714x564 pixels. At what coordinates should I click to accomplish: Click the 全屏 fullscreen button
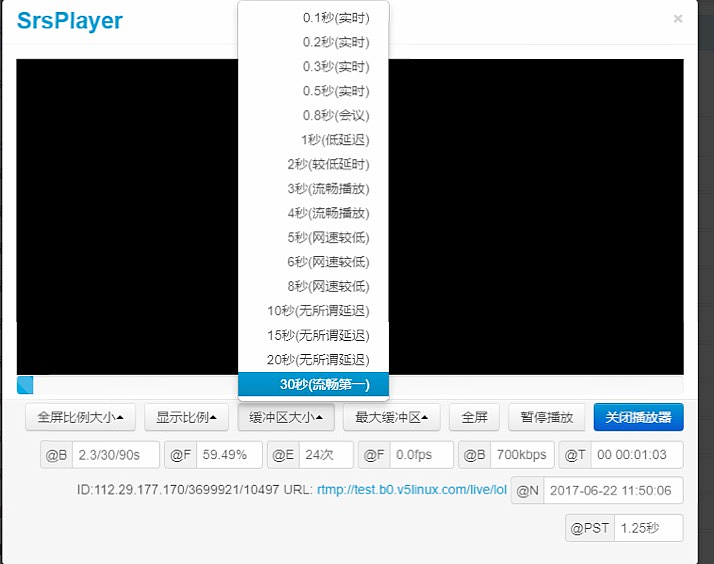point(474,417)
